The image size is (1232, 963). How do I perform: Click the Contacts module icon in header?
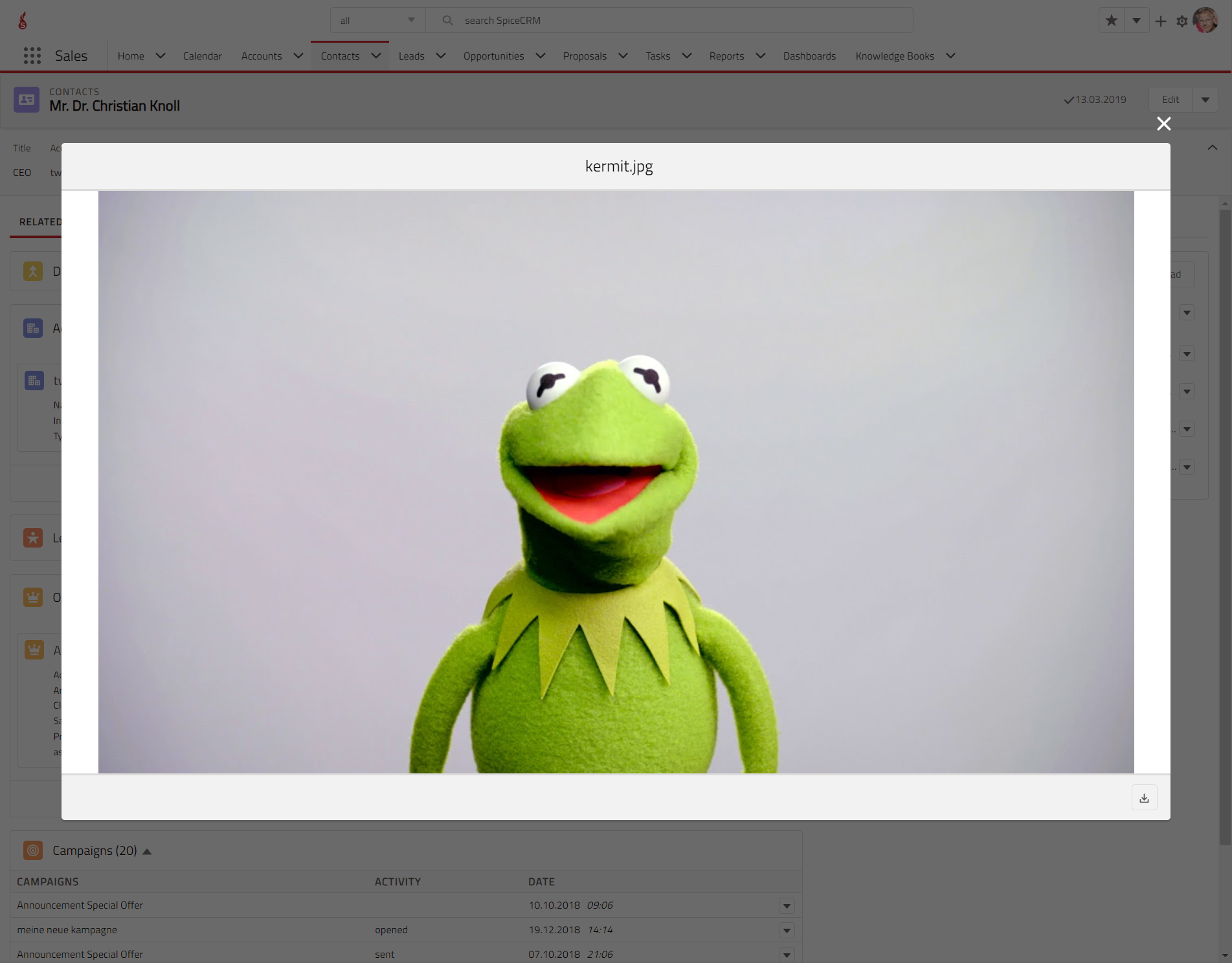(x=27, y=100)
